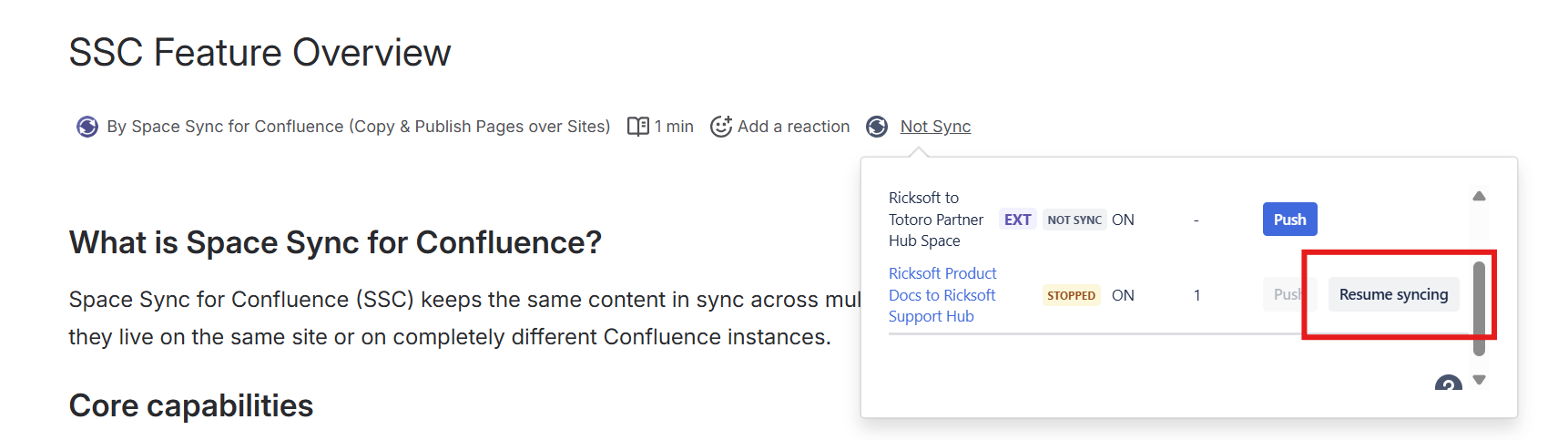Click the Resume syncing button
This screenshot has height=440, width=1568.
coord(1393,294)
